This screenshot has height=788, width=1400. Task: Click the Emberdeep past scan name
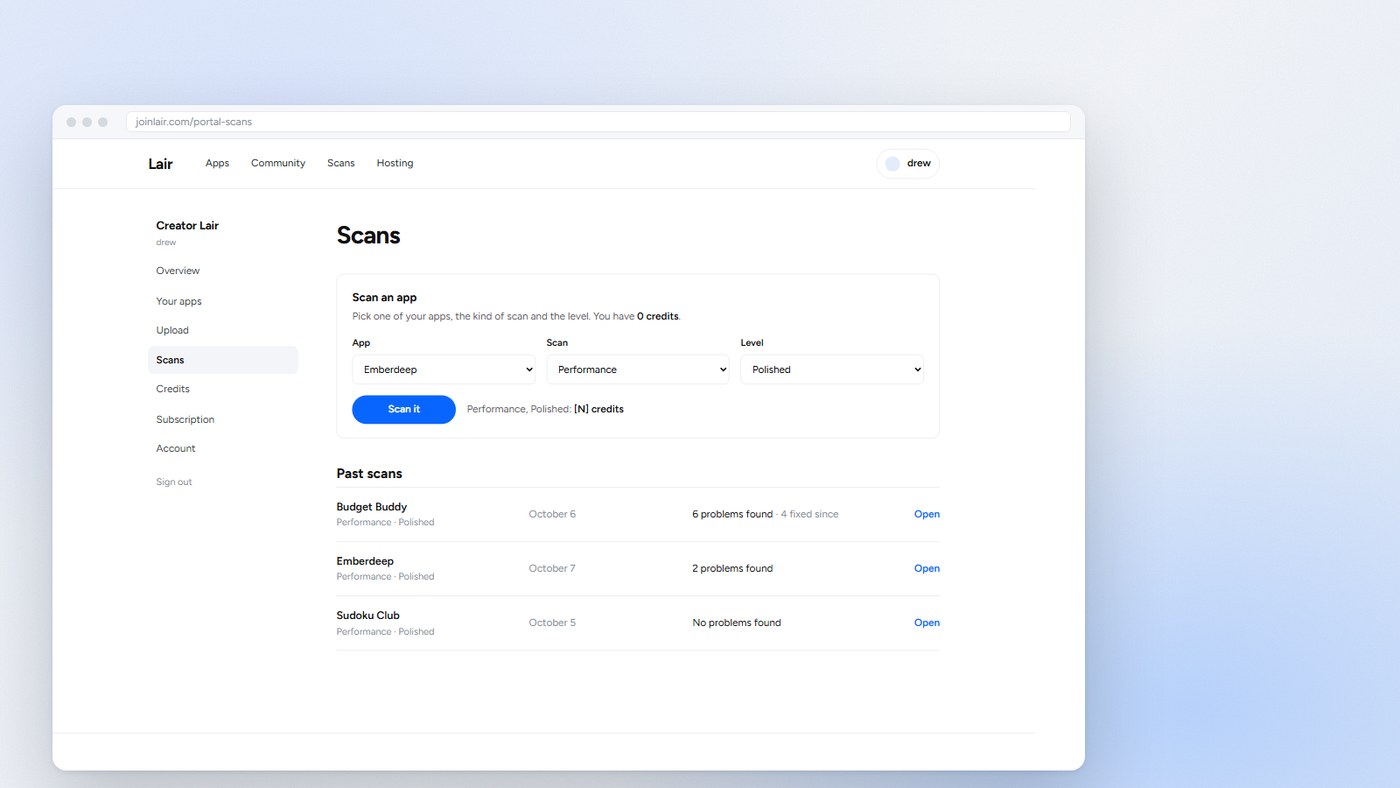[365, 561]
